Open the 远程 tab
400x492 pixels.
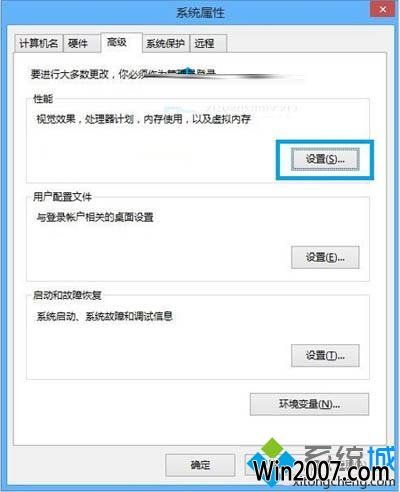208,43
